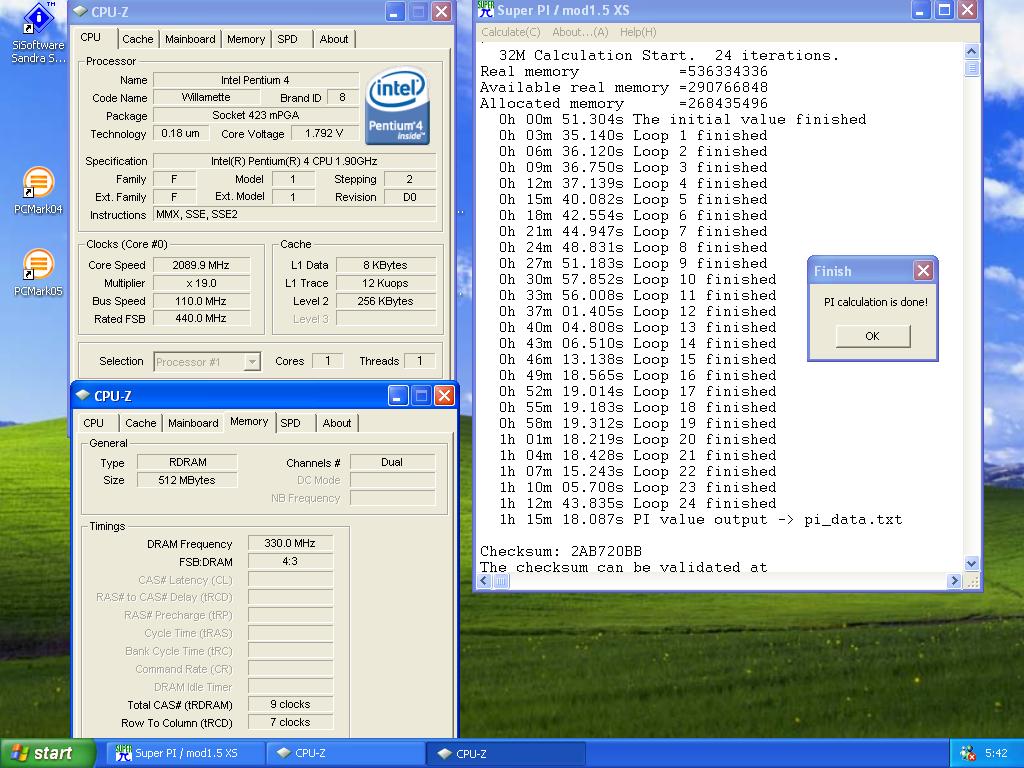Click Super PI window title bar icon
The width and height of the screenshot is (1024, 768).
point(485,10)
